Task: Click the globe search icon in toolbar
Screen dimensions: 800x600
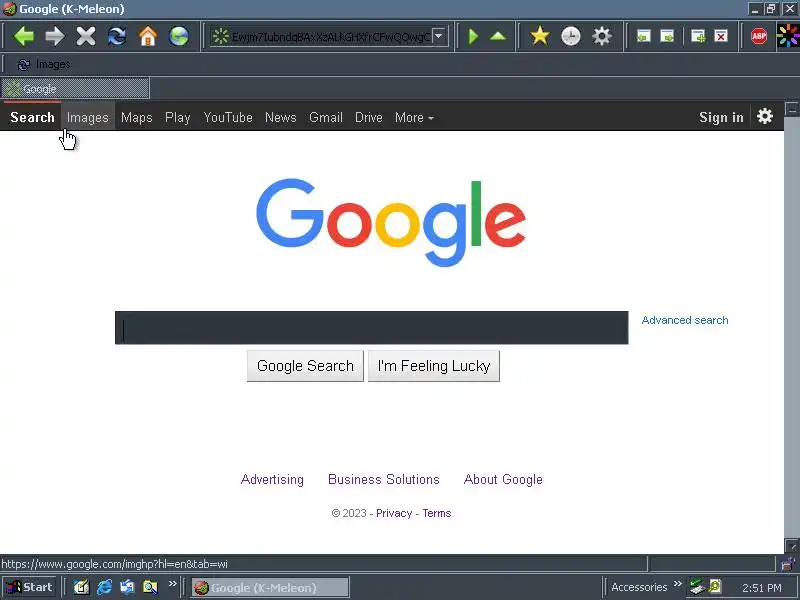Action: pos(179,36)
